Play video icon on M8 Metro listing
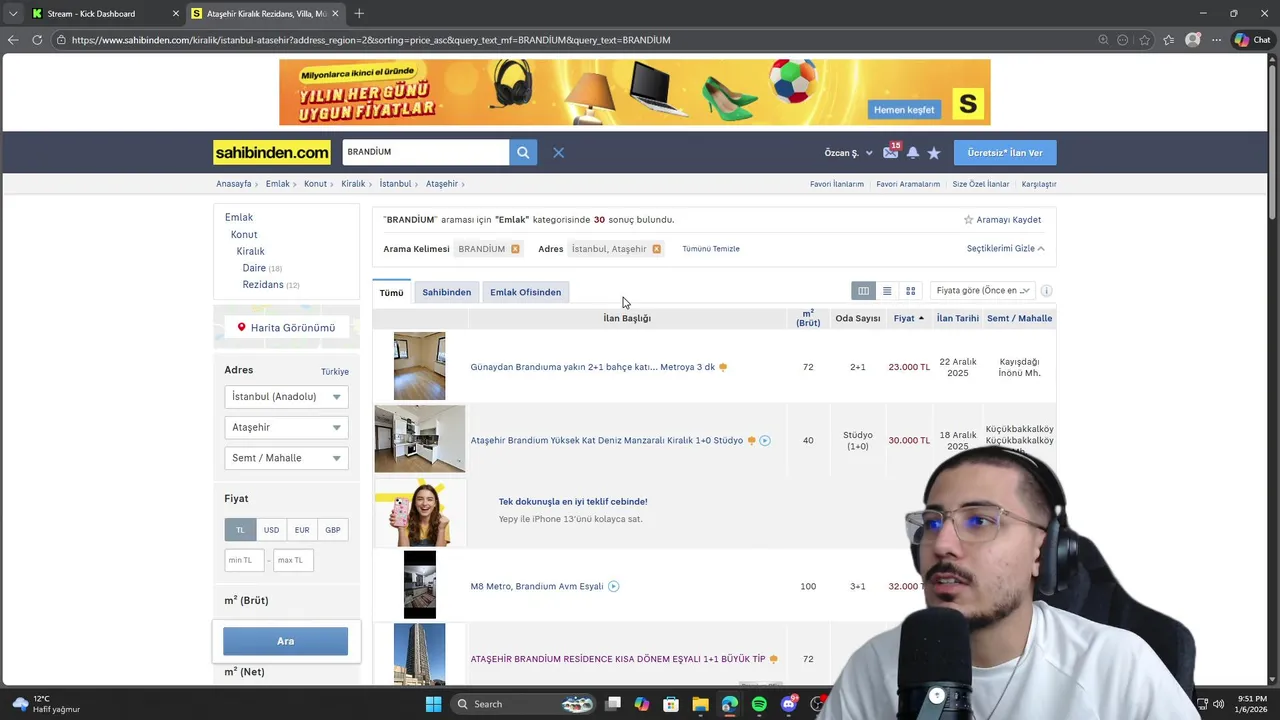Screen dimensions: 1280x720 pos(614,586)
